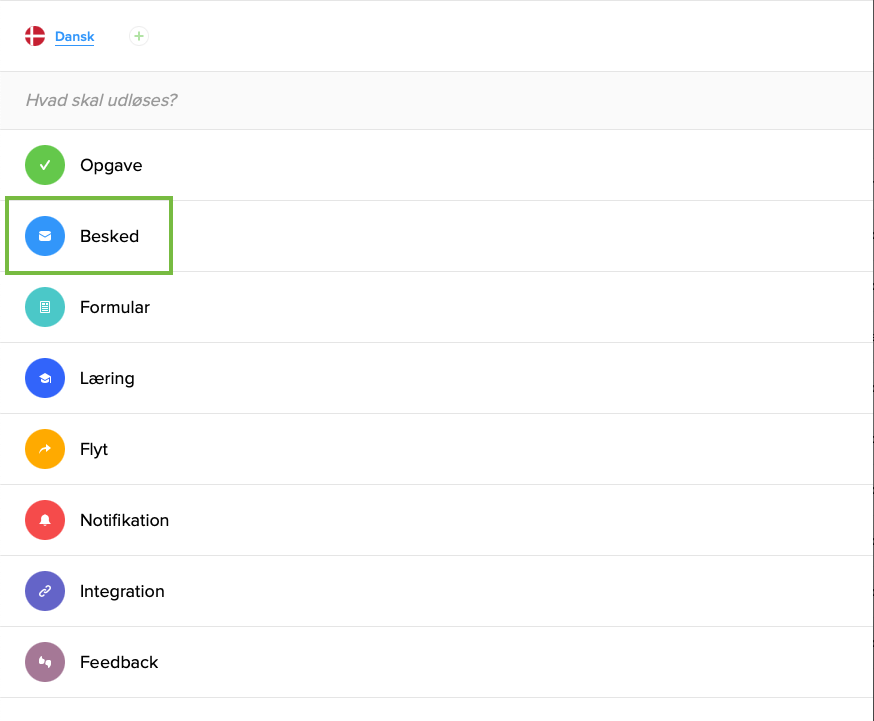Choose the Flyt list entry

pos(94,449)
